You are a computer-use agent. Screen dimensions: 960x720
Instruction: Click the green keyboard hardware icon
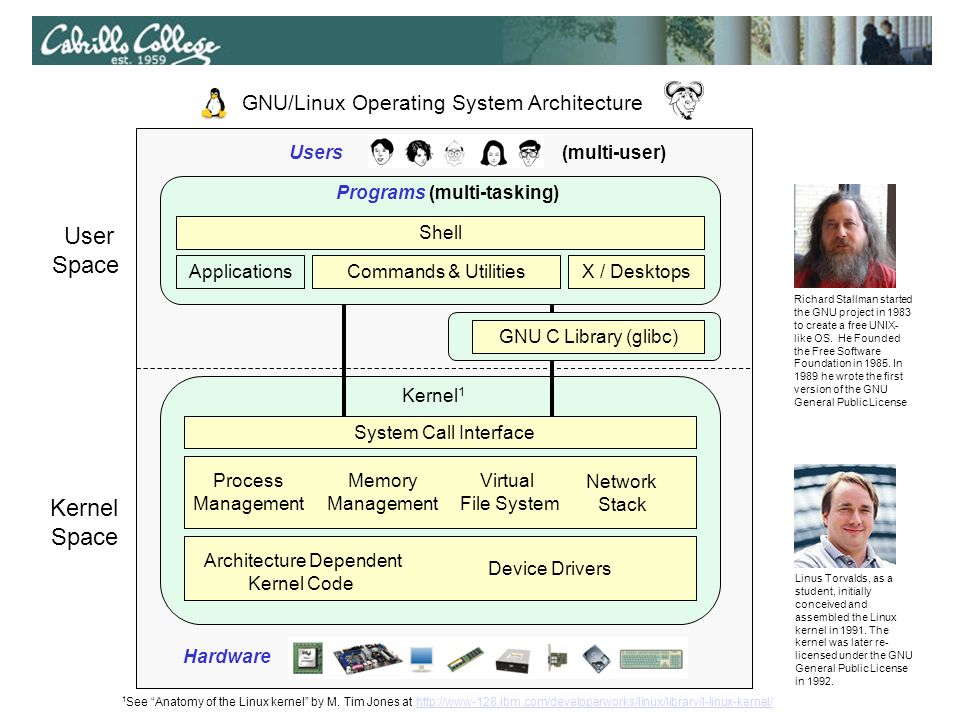(651, 659)
